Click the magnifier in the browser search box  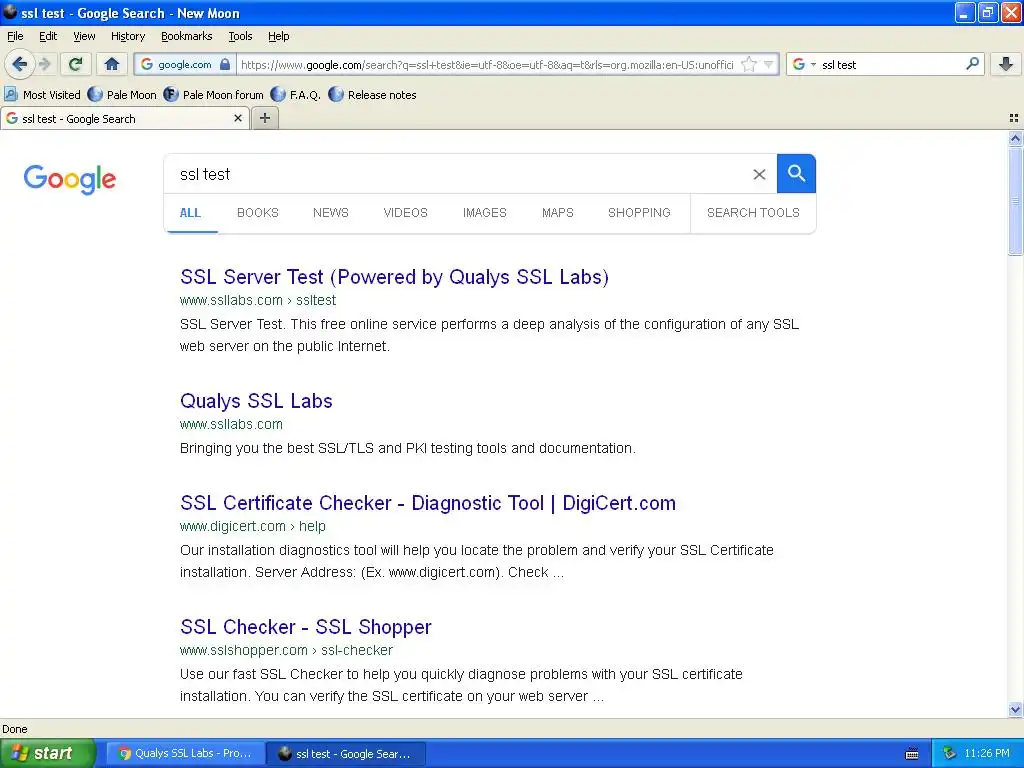coord(972,63)
